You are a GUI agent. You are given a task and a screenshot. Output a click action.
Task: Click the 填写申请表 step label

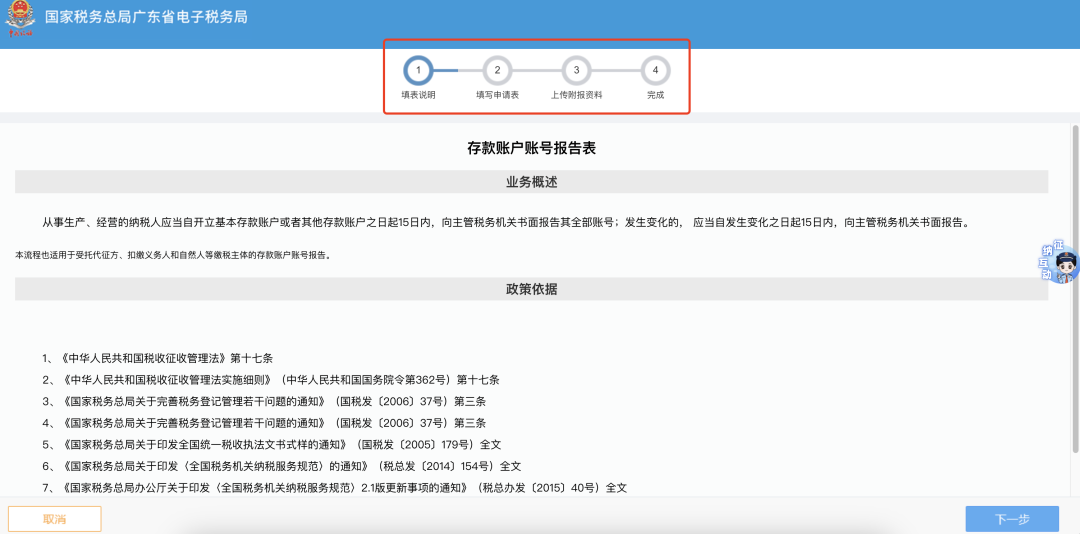click(497, 95)
